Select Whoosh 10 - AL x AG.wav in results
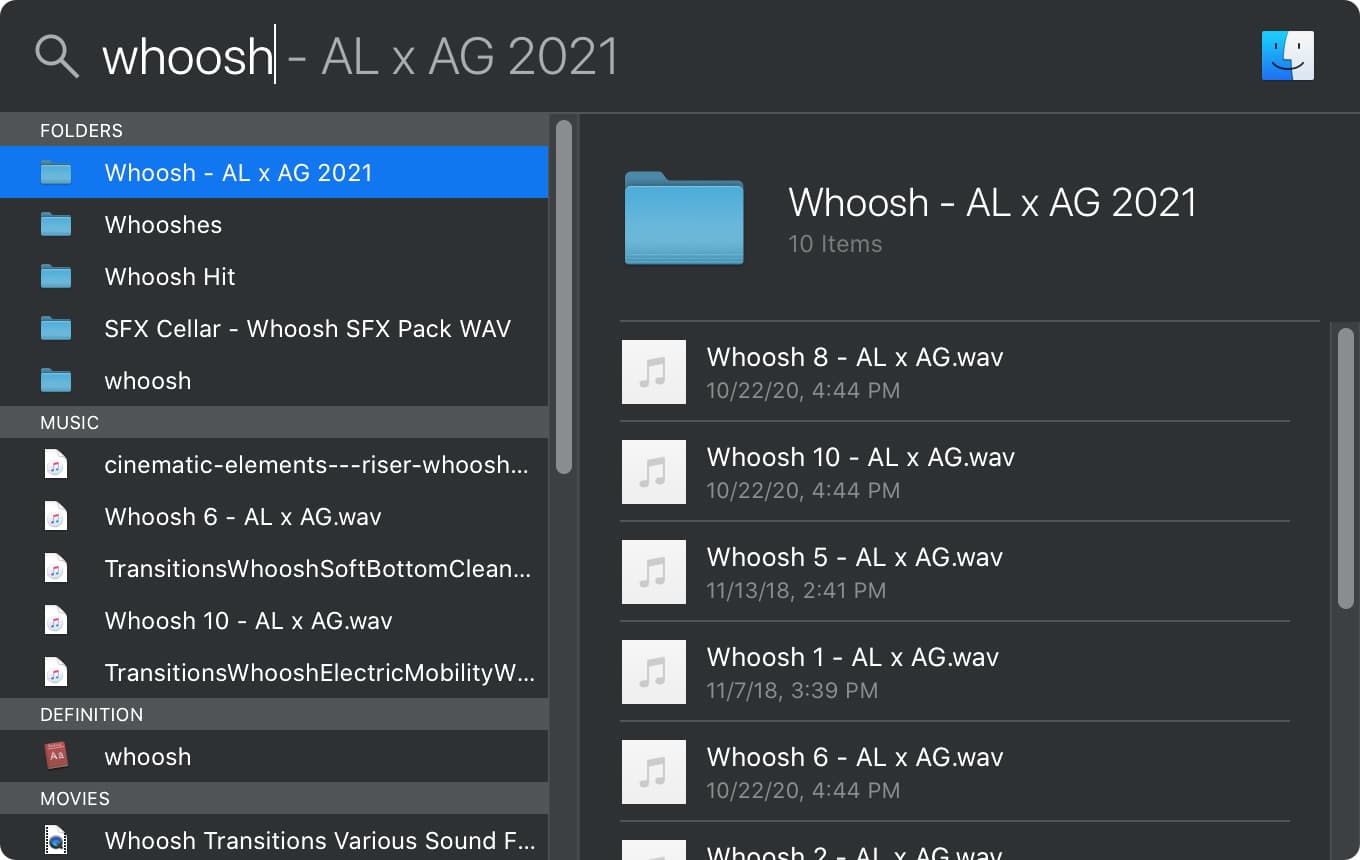 248,621
